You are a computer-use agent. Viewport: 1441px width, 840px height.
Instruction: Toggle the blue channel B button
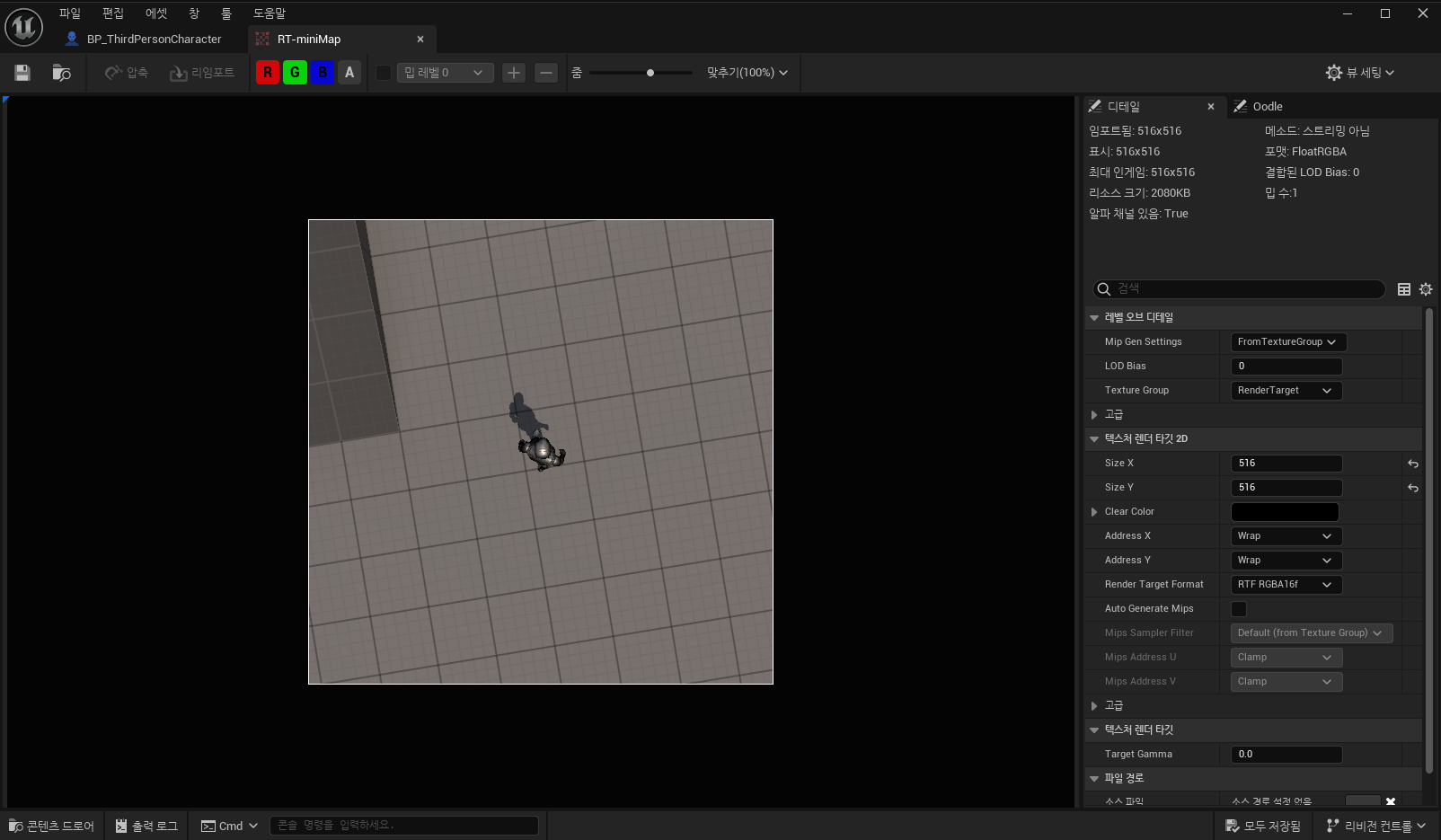[x=323, y=73]
